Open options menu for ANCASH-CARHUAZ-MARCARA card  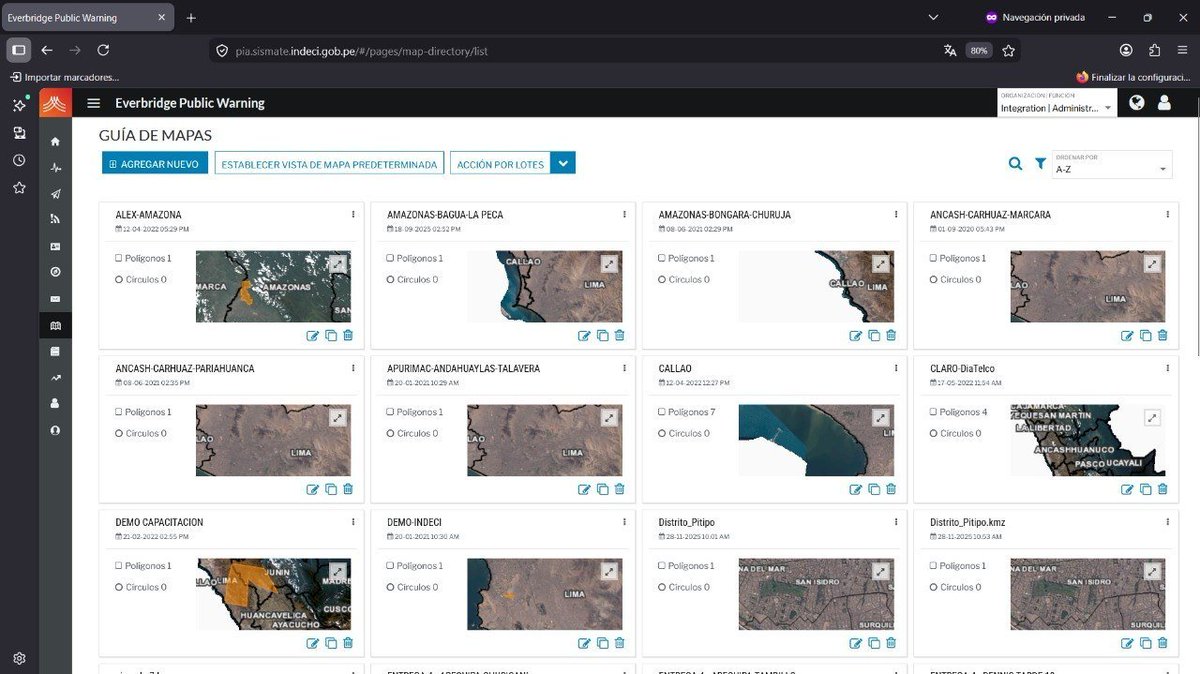pos(1167,214)
